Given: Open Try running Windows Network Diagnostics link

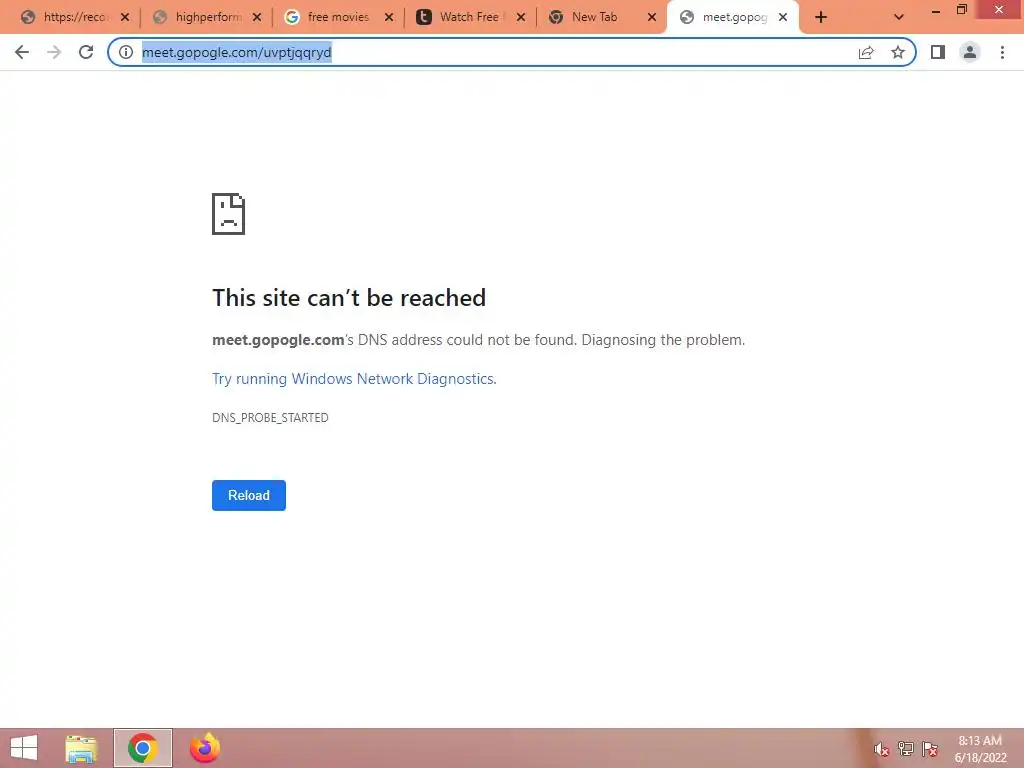Looking at the screenshot, I should click(354, 379).
